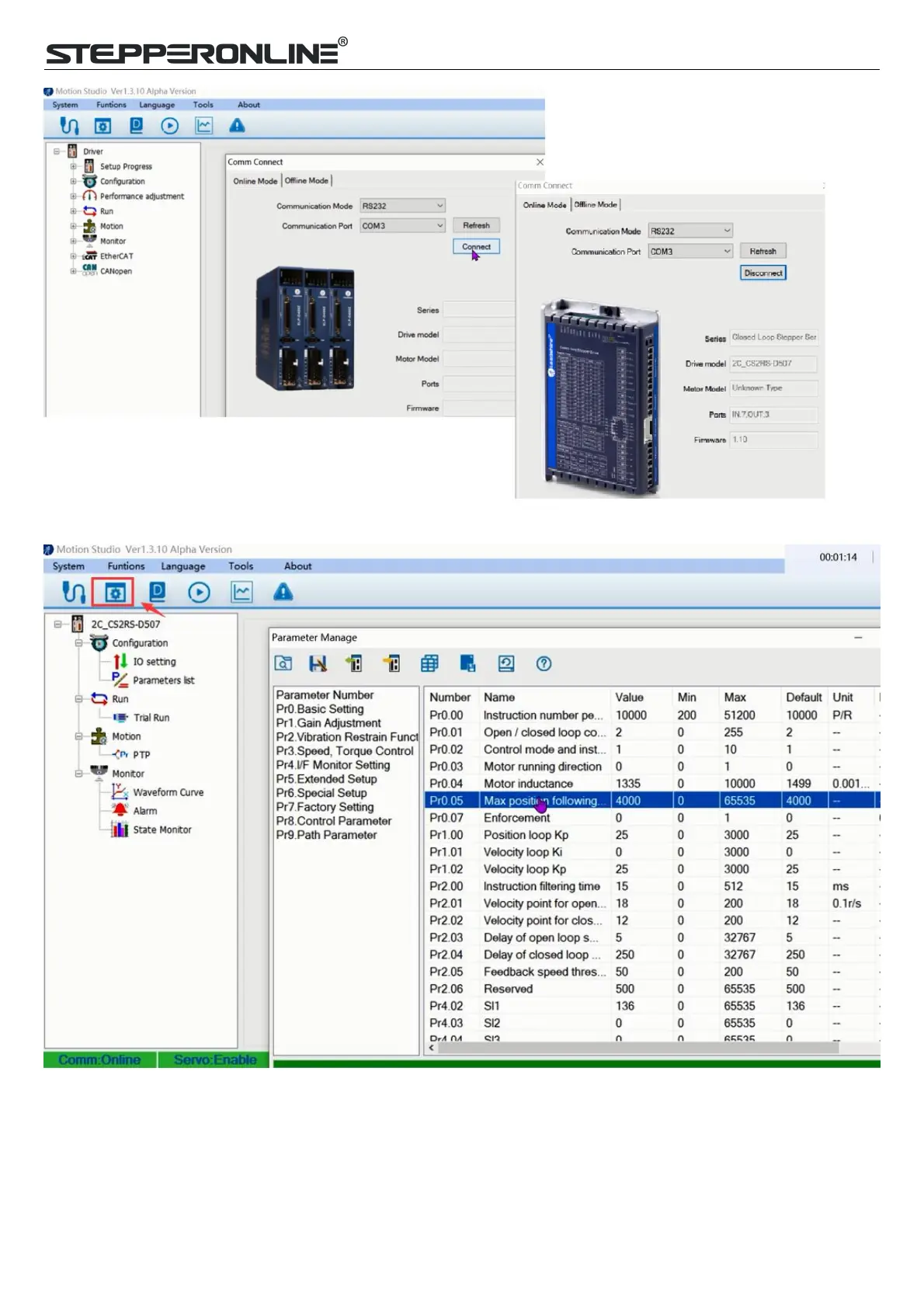This screenshot has height=1308, width=924.
Task: Click the alarm triangle icon in the lower Motion Studio toolbar
Action: pos(283,593)
